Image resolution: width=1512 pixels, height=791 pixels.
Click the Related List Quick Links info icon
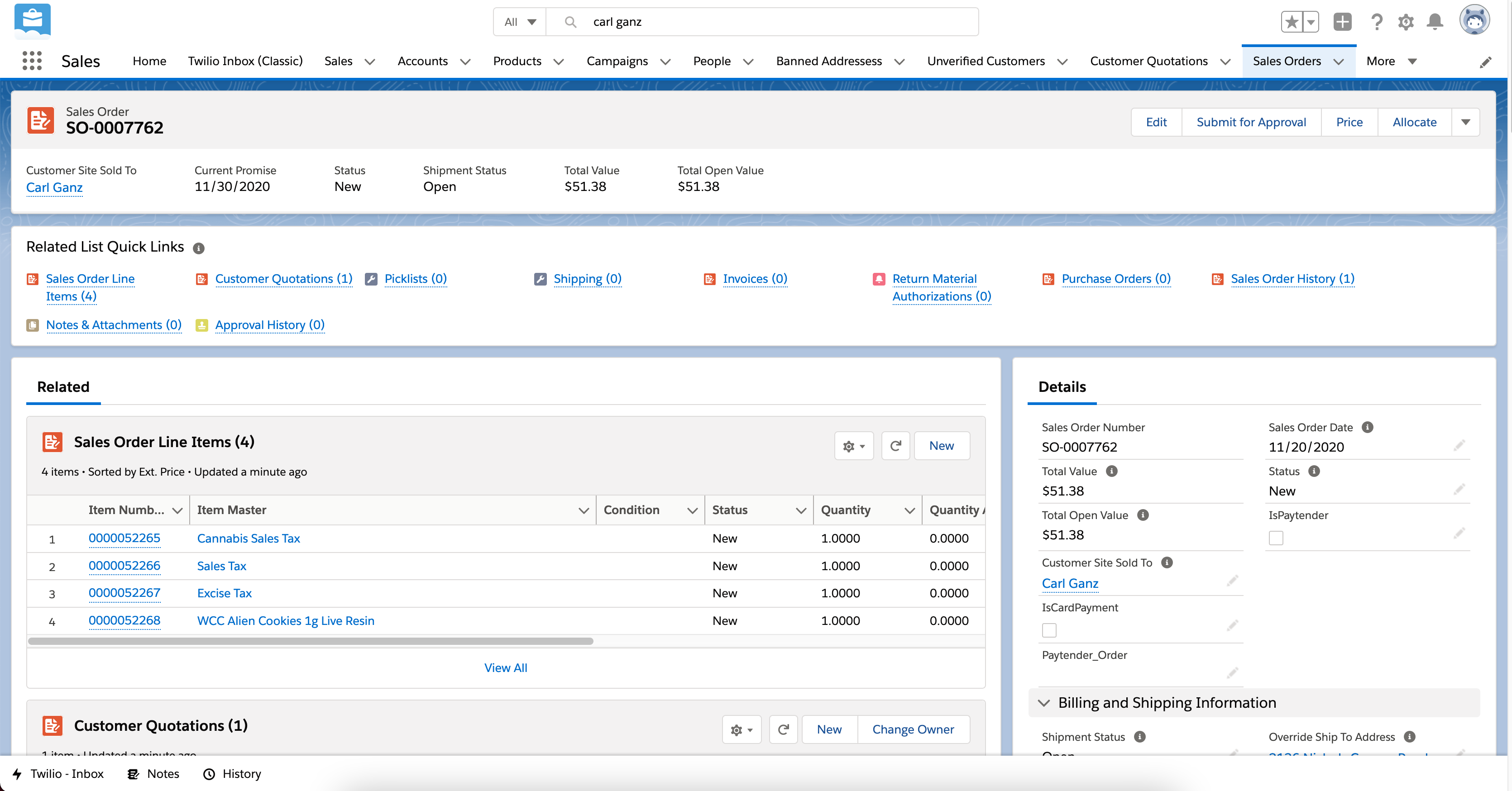[199, 248]
